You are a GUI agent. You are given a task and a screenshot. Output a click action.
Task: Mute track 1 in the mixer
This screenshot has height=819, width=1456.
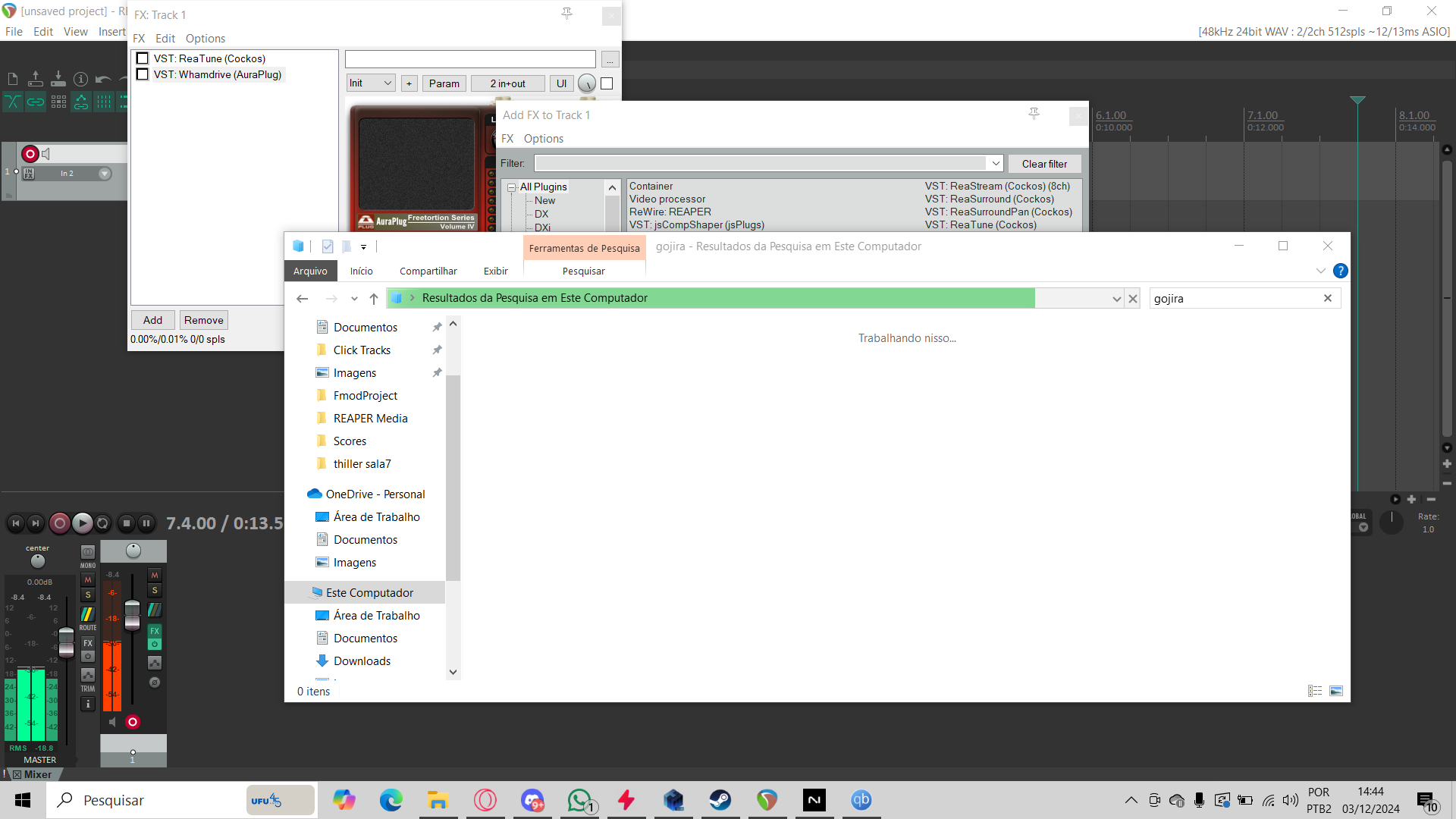click(155, 576)
